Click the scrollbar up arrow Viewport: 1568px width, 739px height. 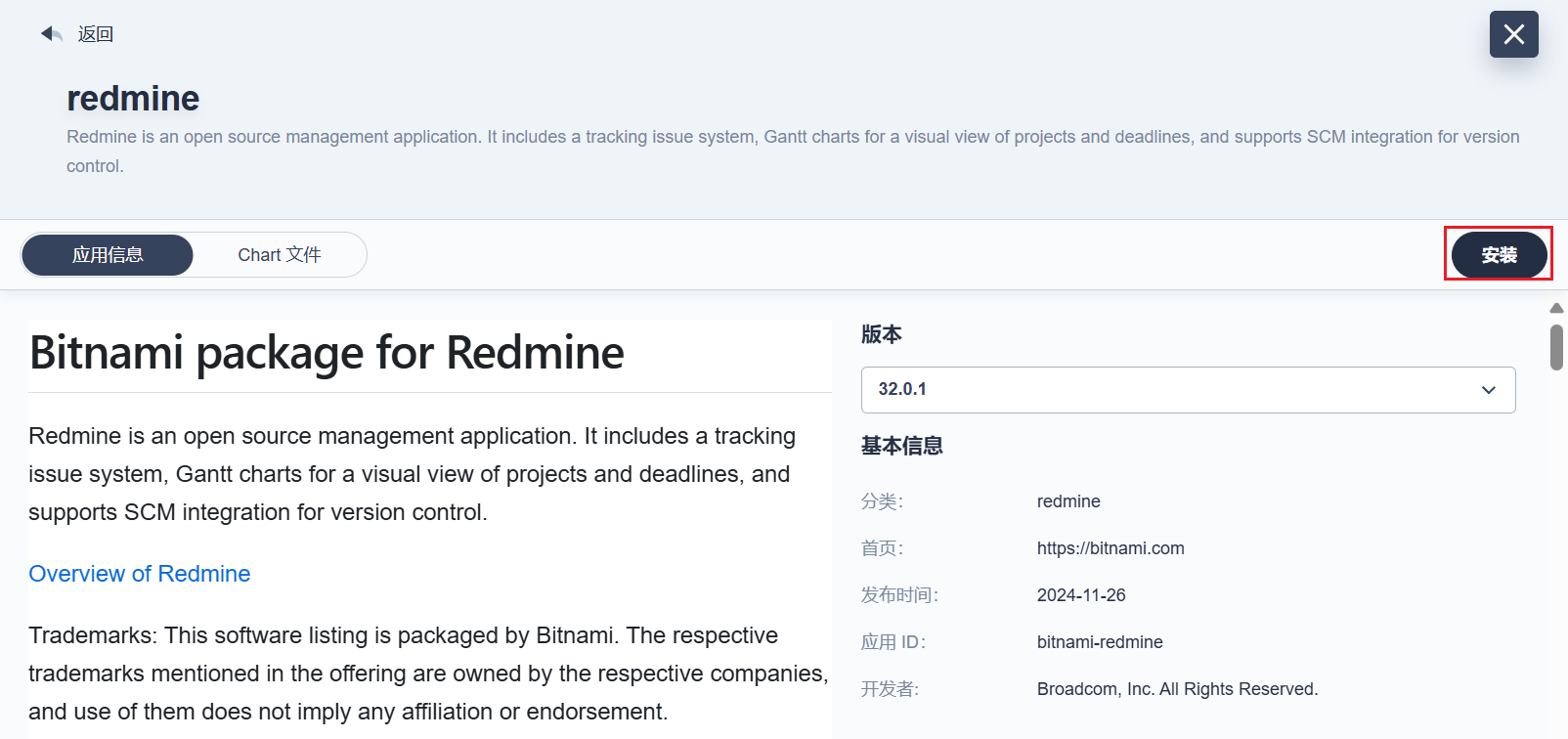pos(1556,308)
